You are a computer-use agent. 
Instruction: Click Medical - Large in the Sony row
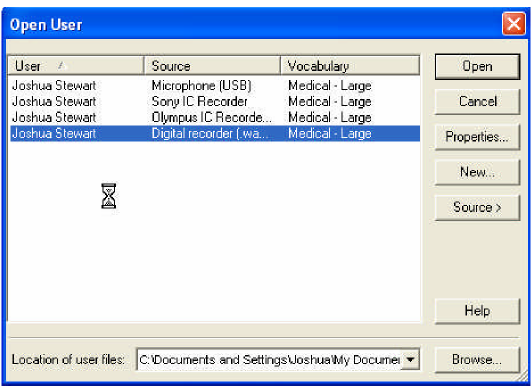click(x=330, y=101)
